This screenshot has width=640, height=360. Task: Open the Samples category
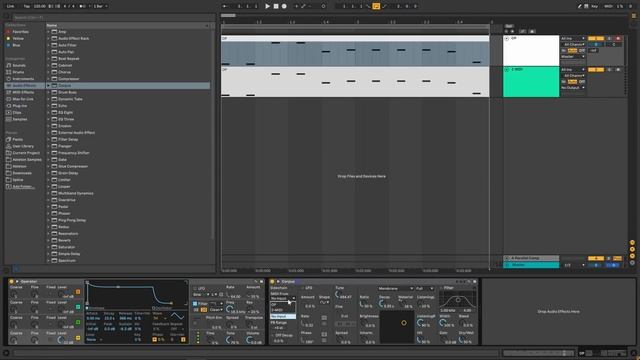tap(20, 119)
